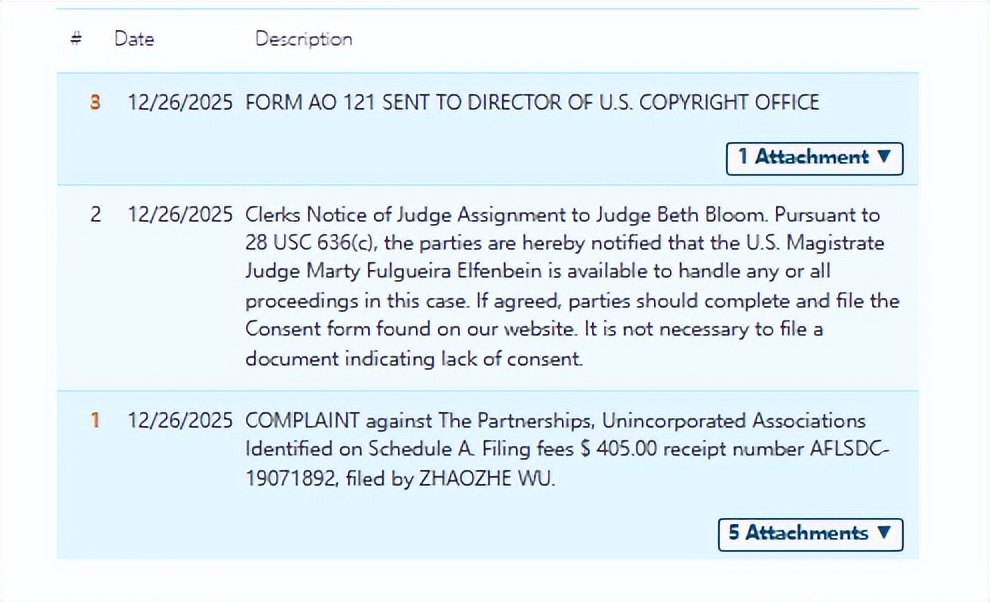The width and height of the screenshot is (990, 602).
Task: Click the date next to Clerks Notice
Action: coord(180,215)
